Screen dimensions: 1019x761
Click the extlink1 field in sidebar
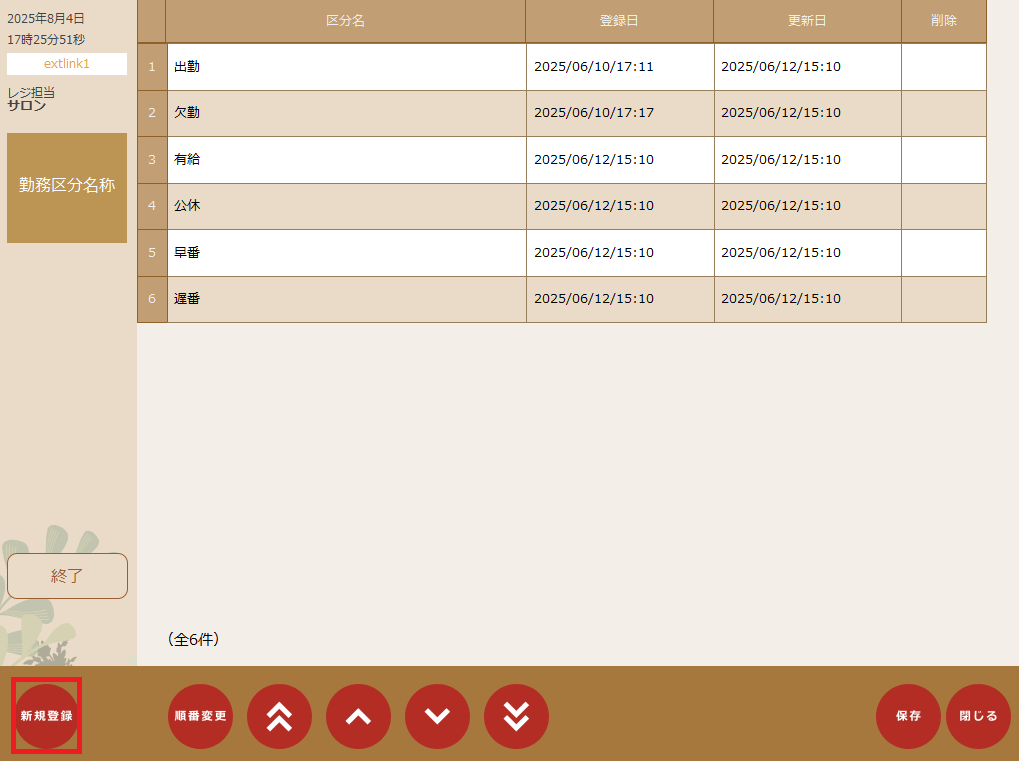67,64
